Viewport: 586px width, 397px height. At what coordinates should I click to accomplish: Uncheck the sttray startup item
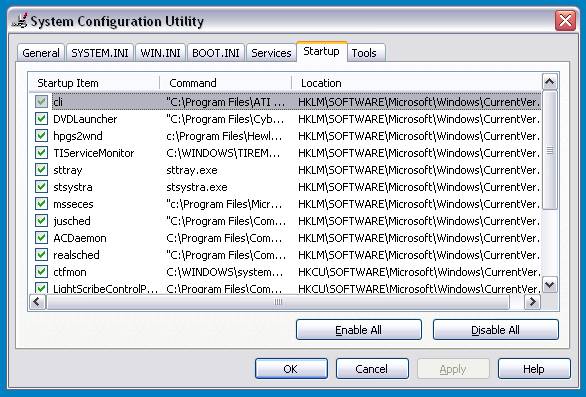[41, 170]
